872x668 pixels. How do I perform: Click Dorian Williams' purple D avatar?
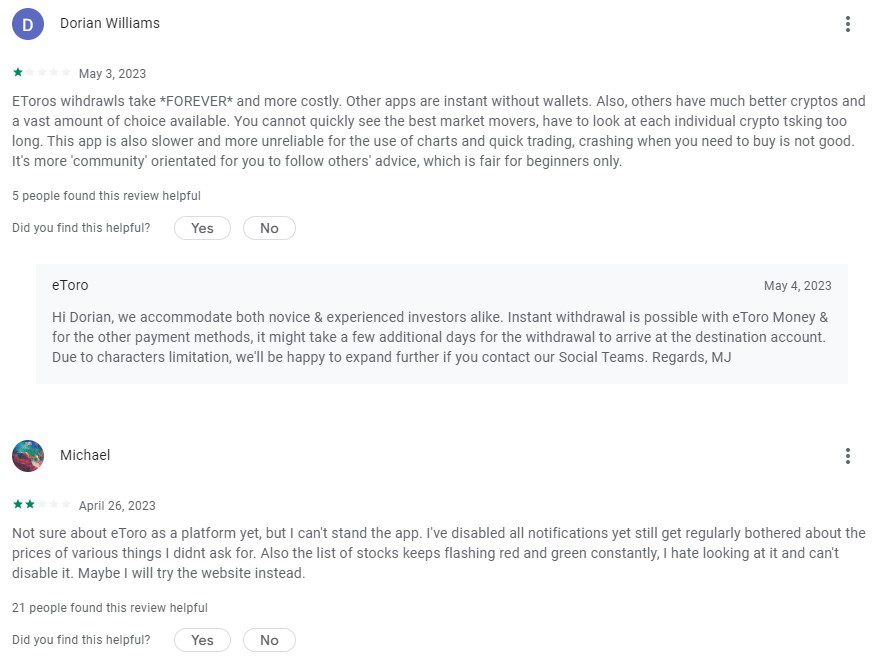[28, 24]
